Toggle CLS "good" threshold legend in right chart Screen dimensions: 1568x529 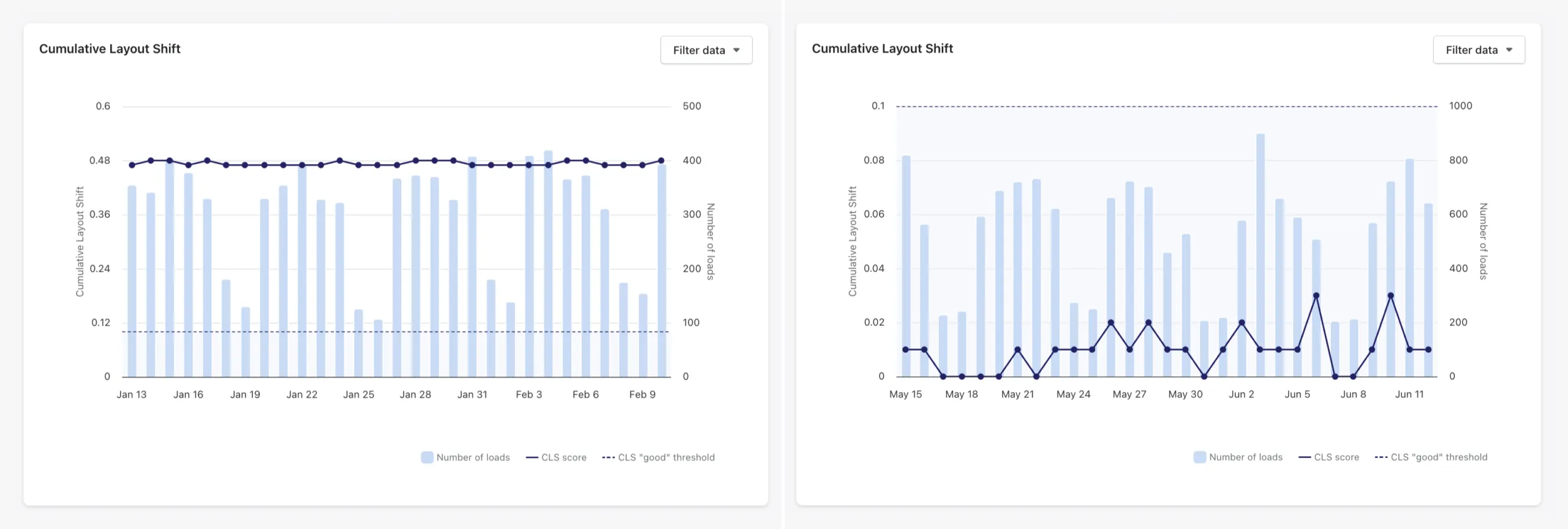(1431, 457)
